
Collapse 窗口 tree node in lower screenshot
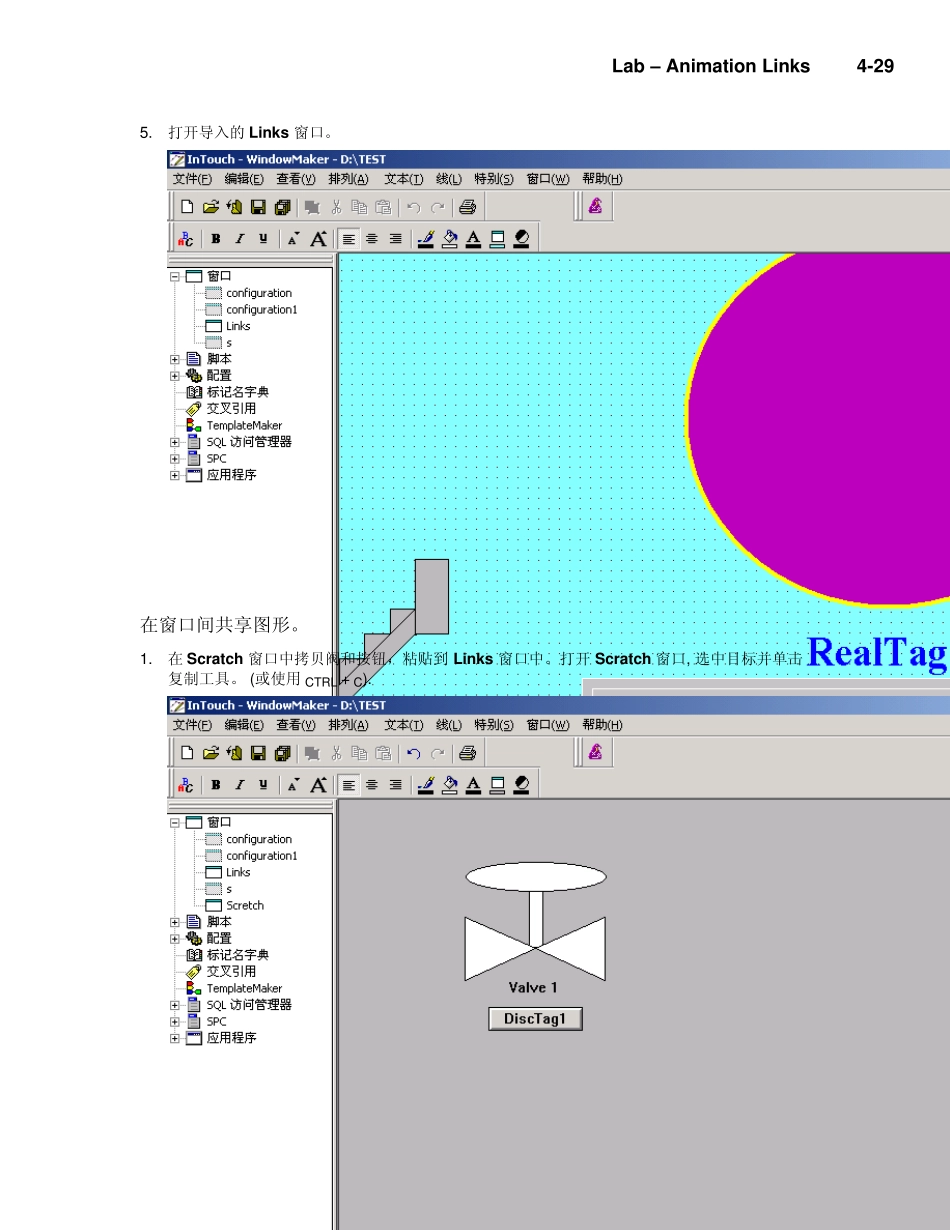pyautogui.click(x=175, y=822)
